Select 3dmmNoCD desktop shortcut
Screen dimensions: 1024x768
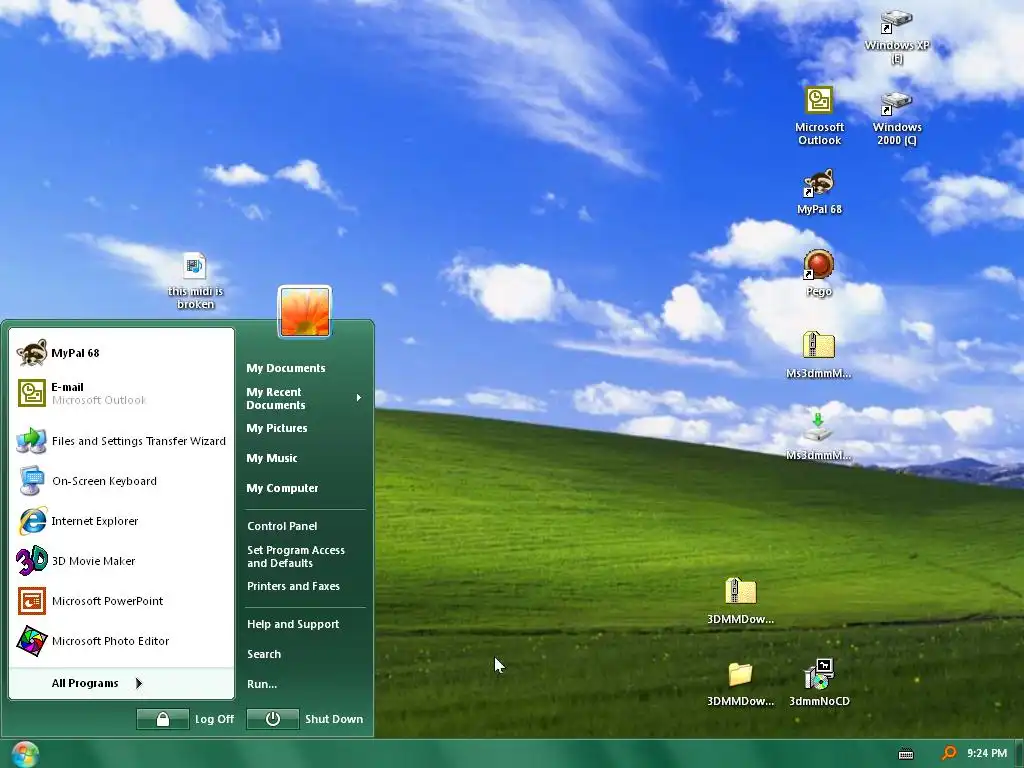(819, 682)
